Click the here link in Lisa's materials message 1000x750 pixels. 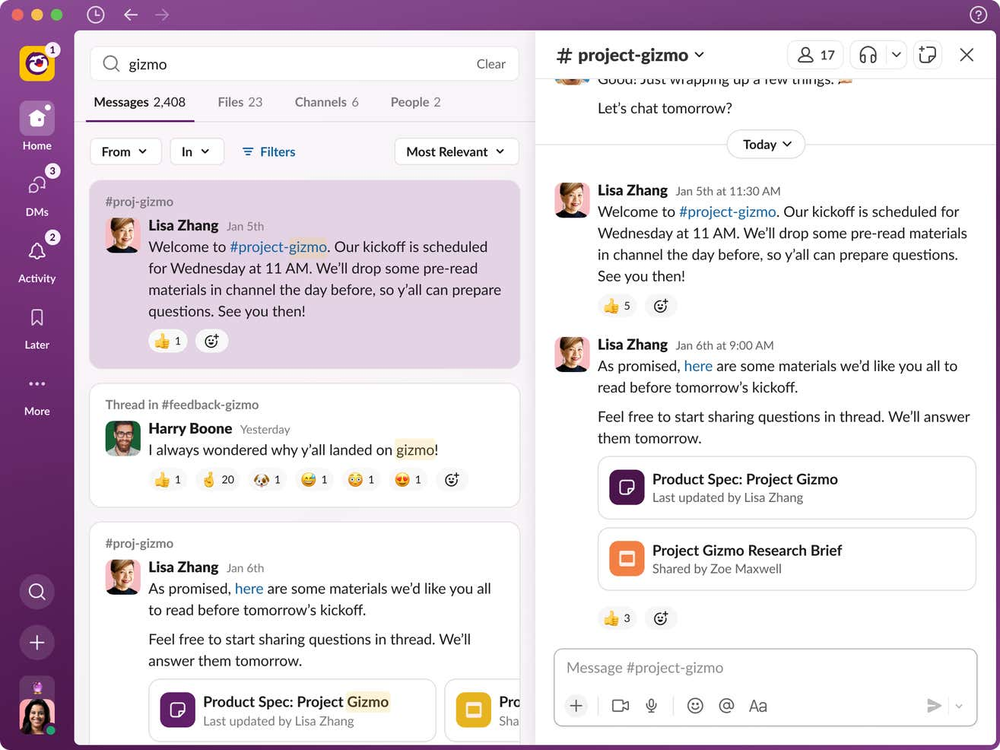[x=698, y=366]
